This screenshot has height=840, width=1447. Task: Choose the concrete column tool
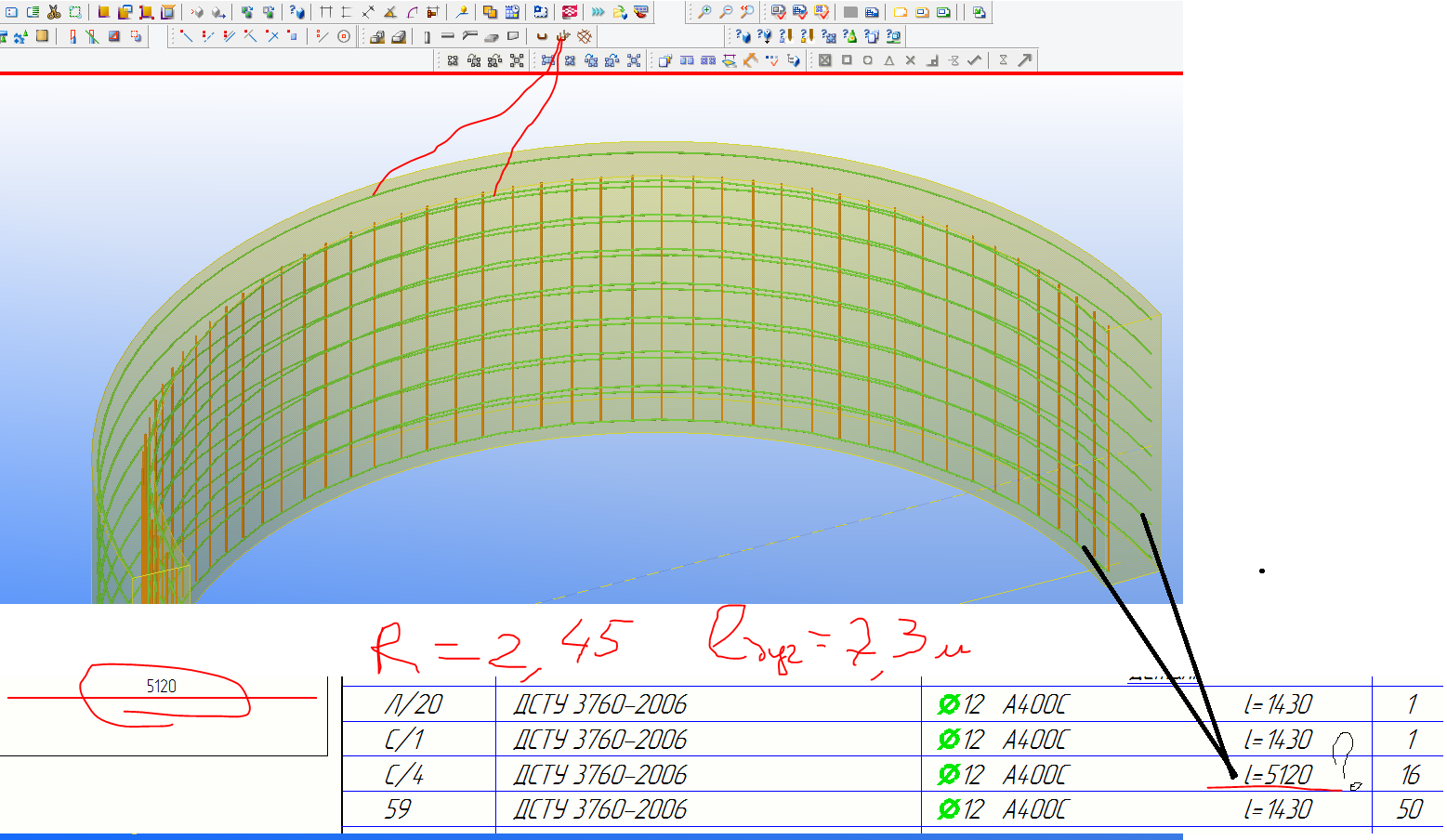point(428,36)
